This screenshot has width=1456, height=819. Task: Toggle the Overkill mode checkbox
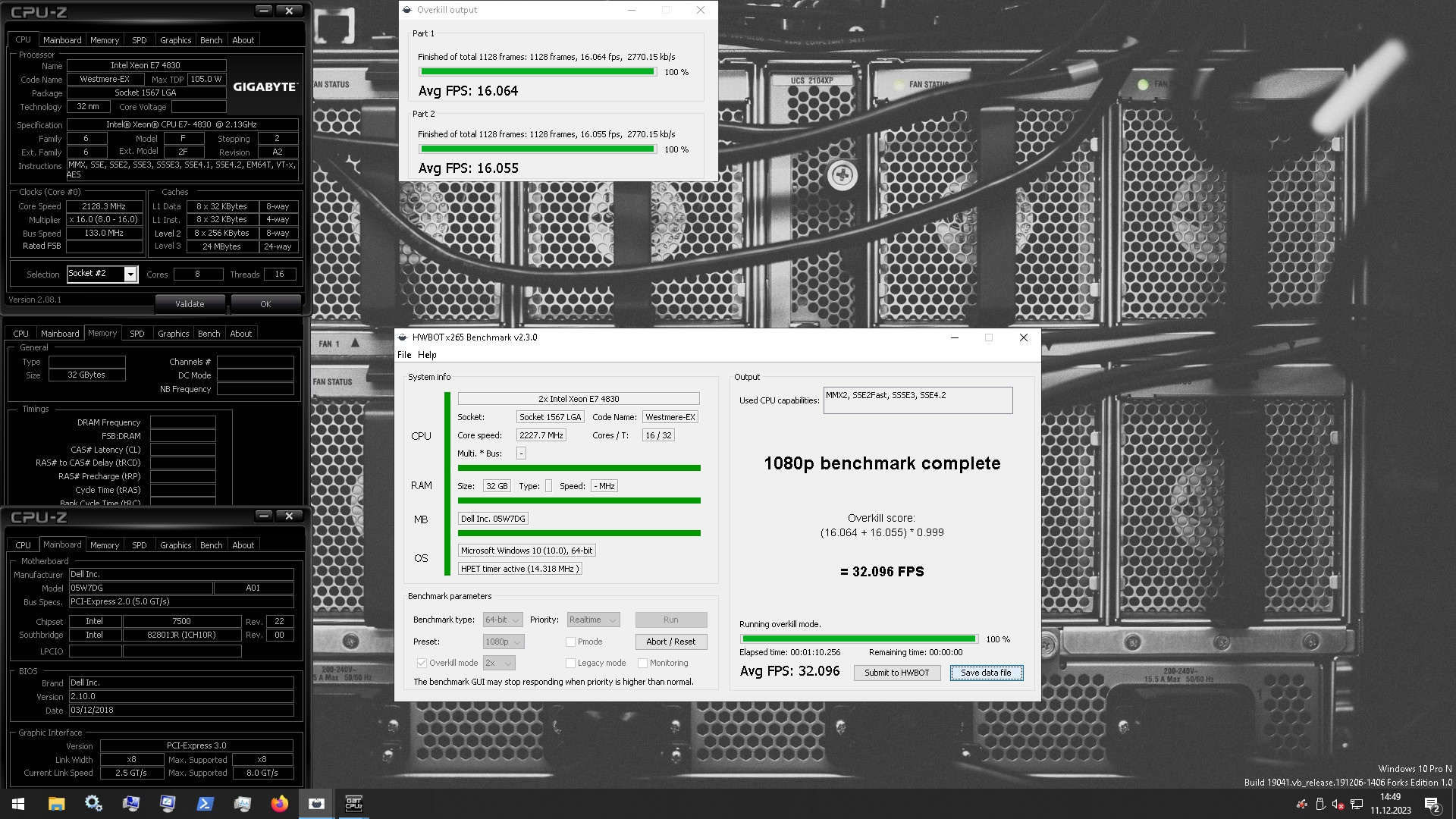pos(422,663)
